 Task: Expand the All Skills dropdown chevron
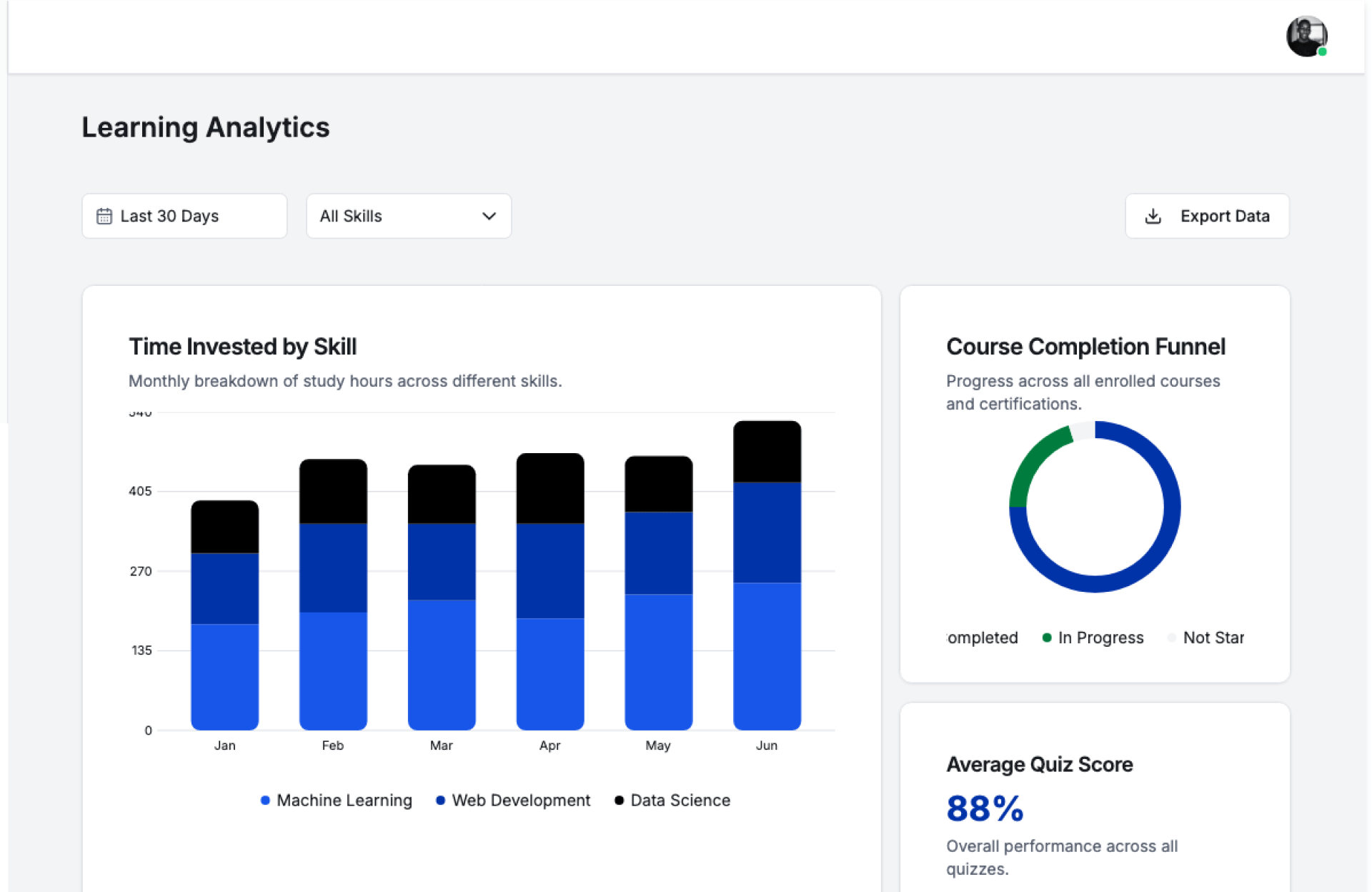pos(489,216)
